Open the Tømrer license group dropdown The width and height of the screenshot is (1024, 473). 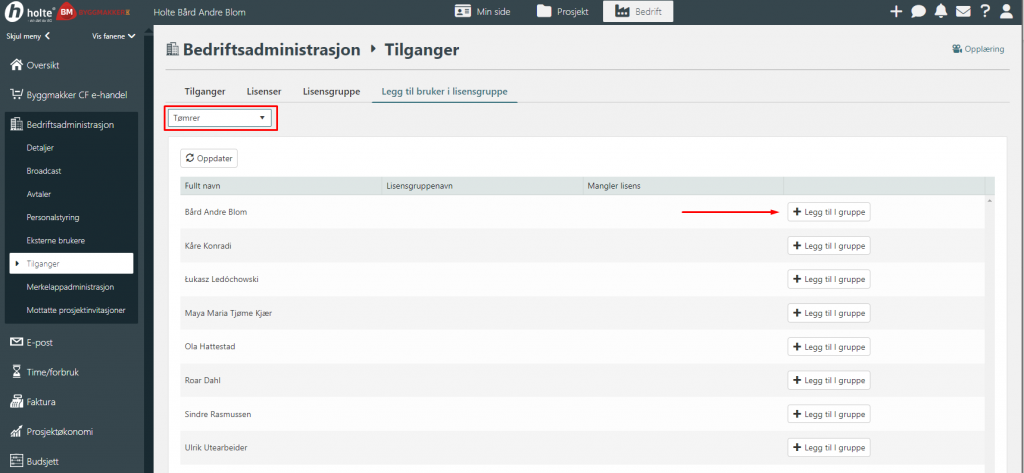click(x=220, y=118)
